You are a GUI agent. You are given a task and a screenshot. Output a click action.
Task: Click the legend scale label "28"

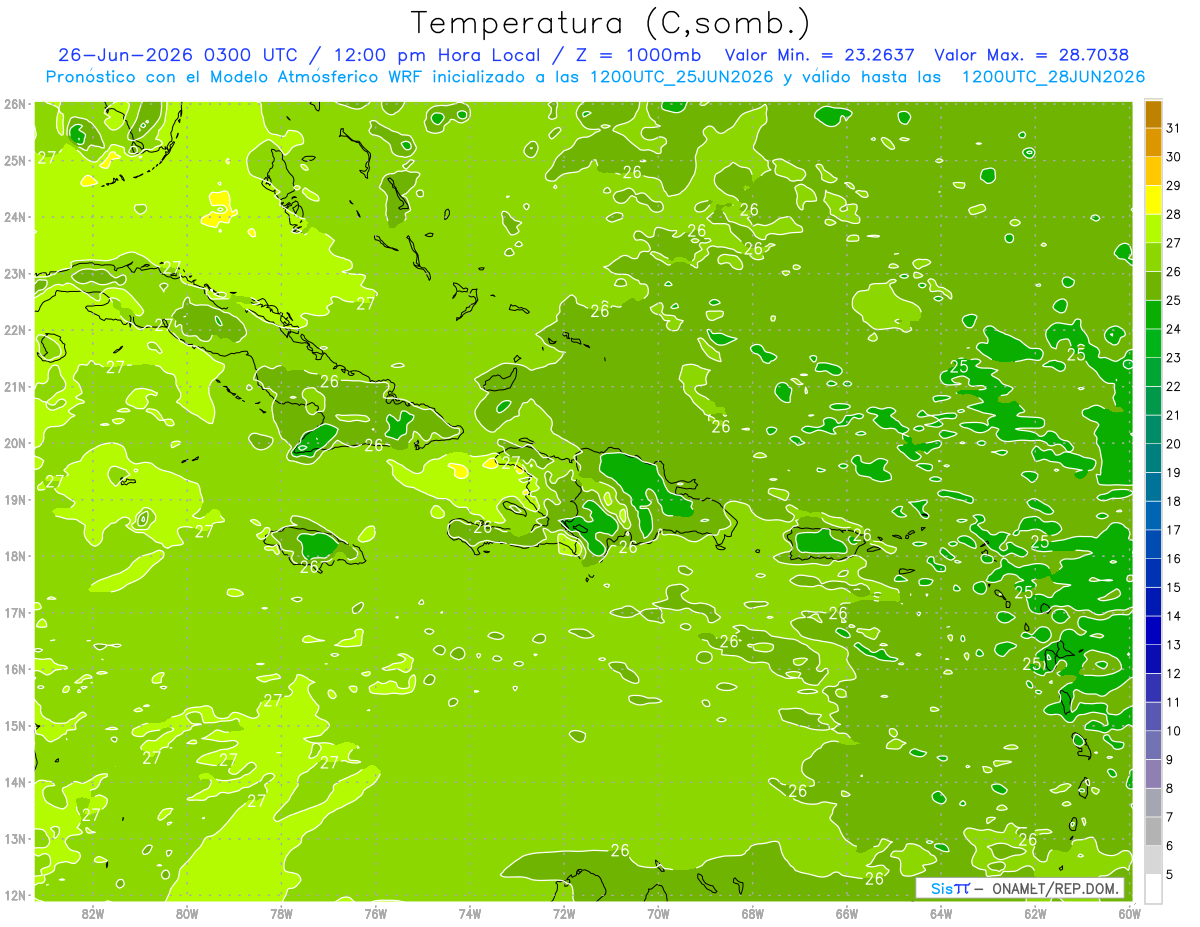(1173, 214)
